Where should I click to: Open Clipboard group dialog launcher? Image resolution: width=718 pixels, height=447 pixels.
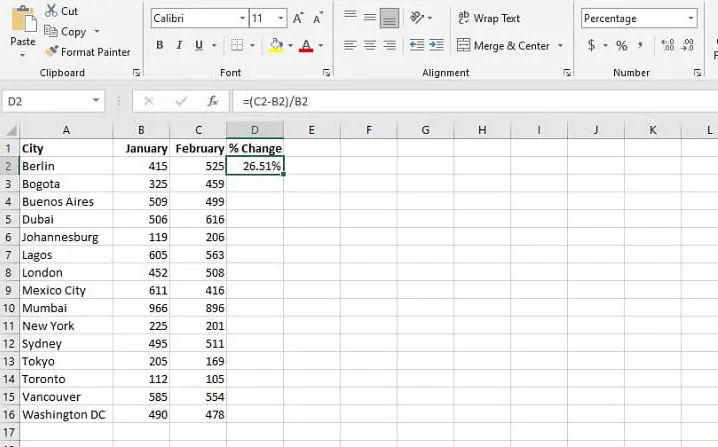point(136,72)
